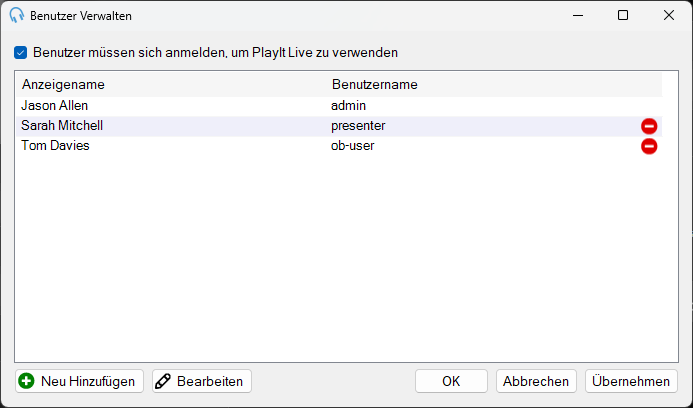Screen dimensions: 693x408
Task: Close the Benutzer Verwalten dialog
Action: tap(669, 15)
